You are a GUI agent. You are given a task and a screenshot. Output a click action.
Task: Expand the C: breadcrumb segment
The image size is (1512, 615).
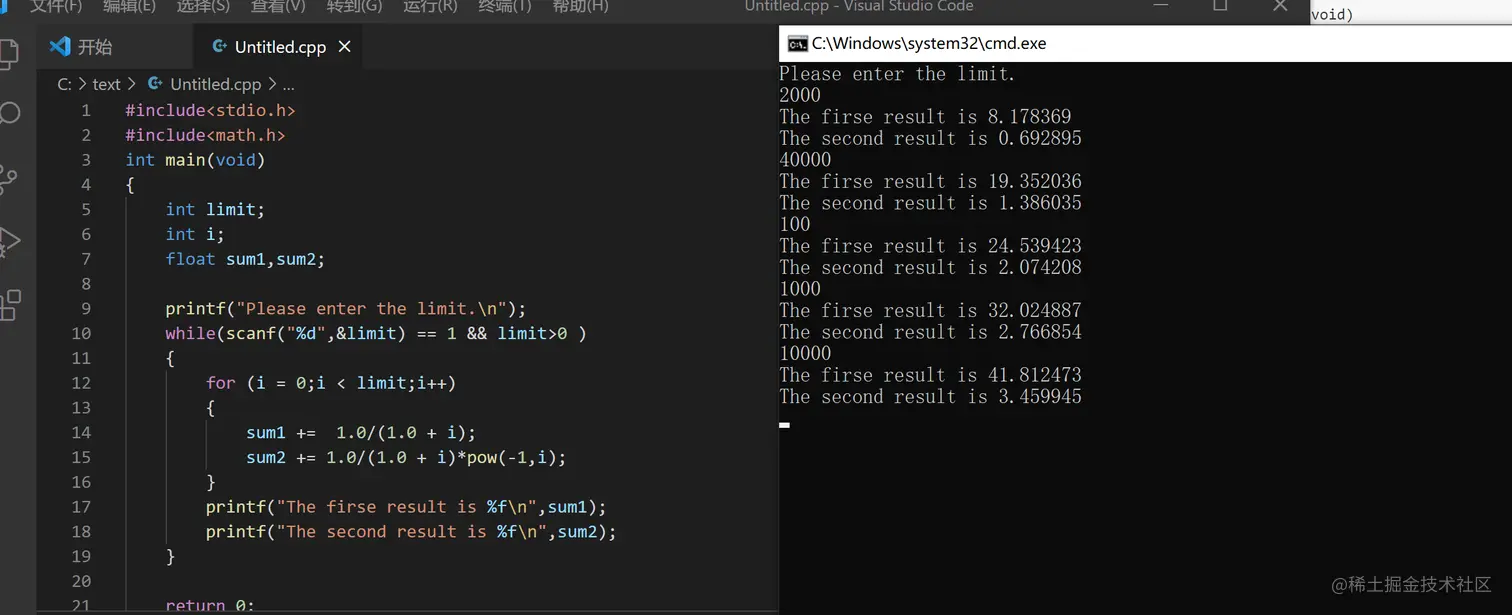[x=64, y=84]
